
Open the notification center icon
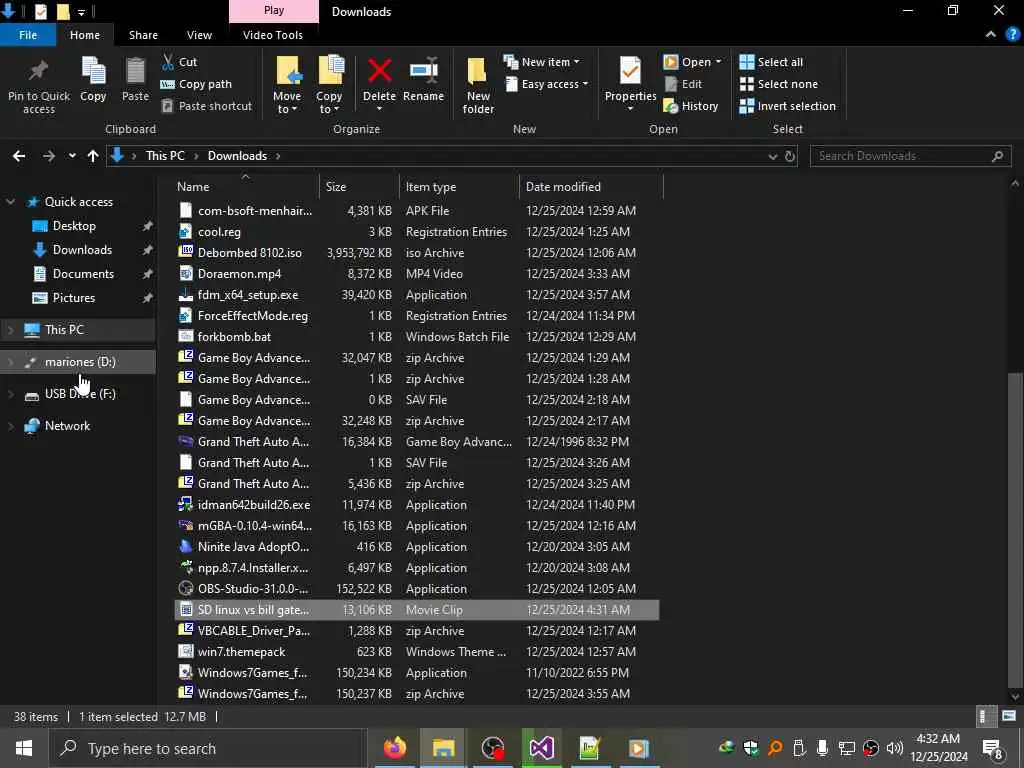pos(993,748)
